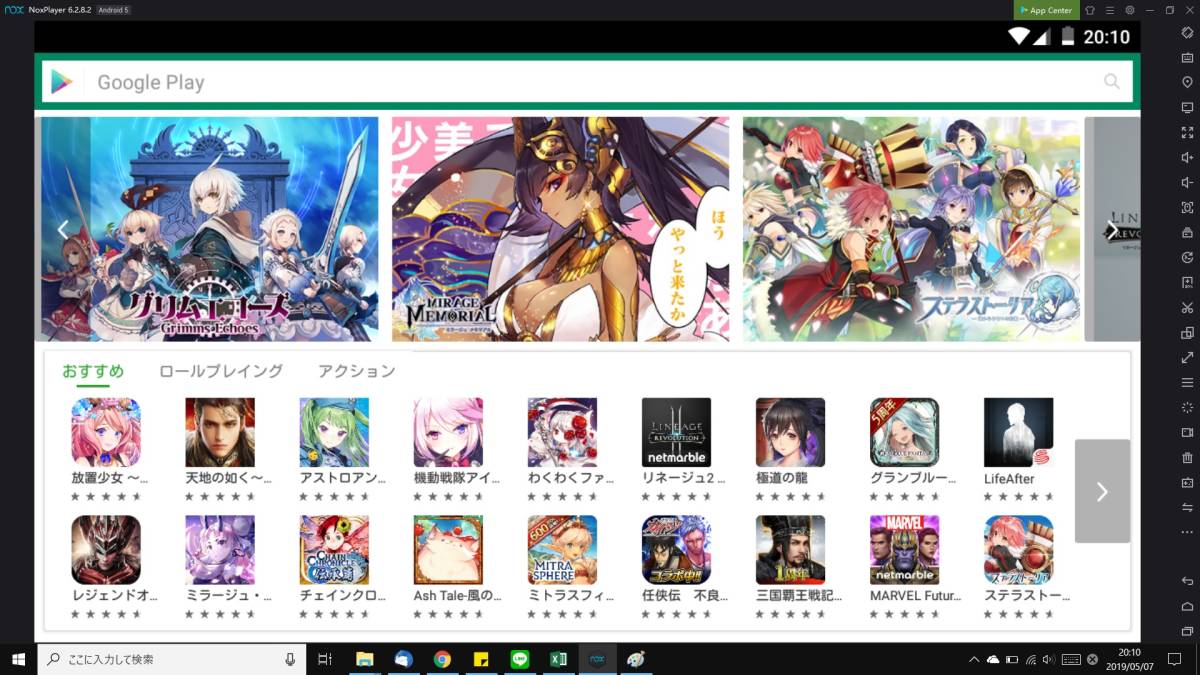Open the Nox title bar hamburger menu
This screenshot has width=1200, height=675.
(1109, 10)
